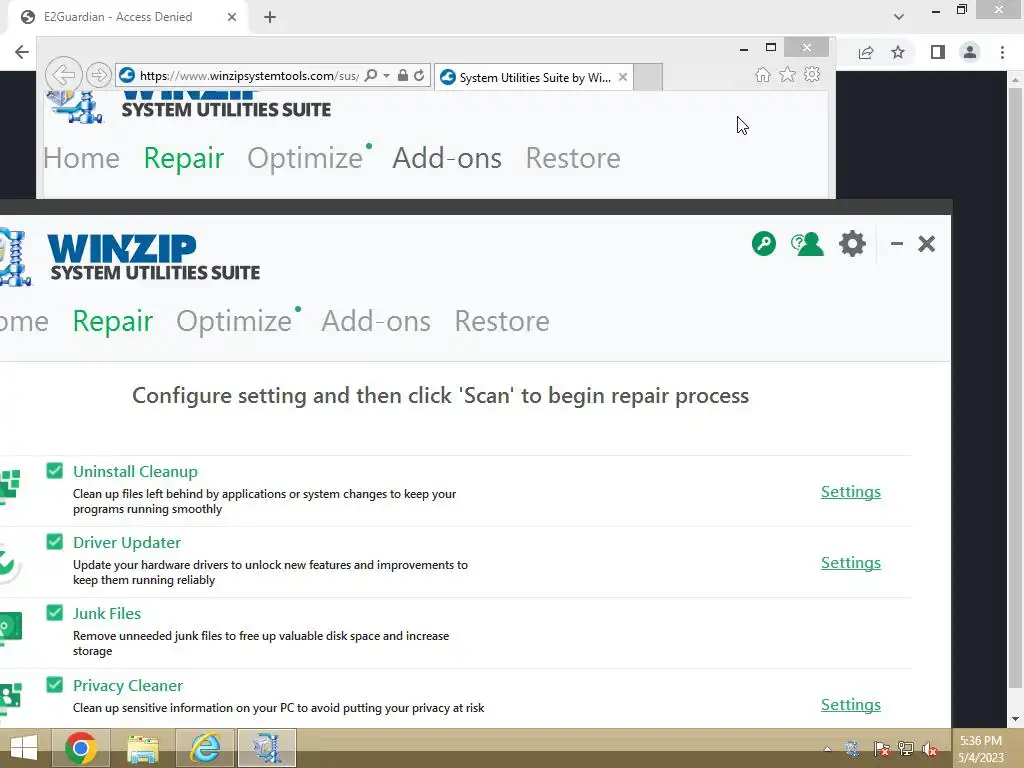Image resolution: width=1024 pixels, height=768 pixels.
Task: Open Internet Explorer tools gear
Action: pyautogui.click(x=812, y=74)
